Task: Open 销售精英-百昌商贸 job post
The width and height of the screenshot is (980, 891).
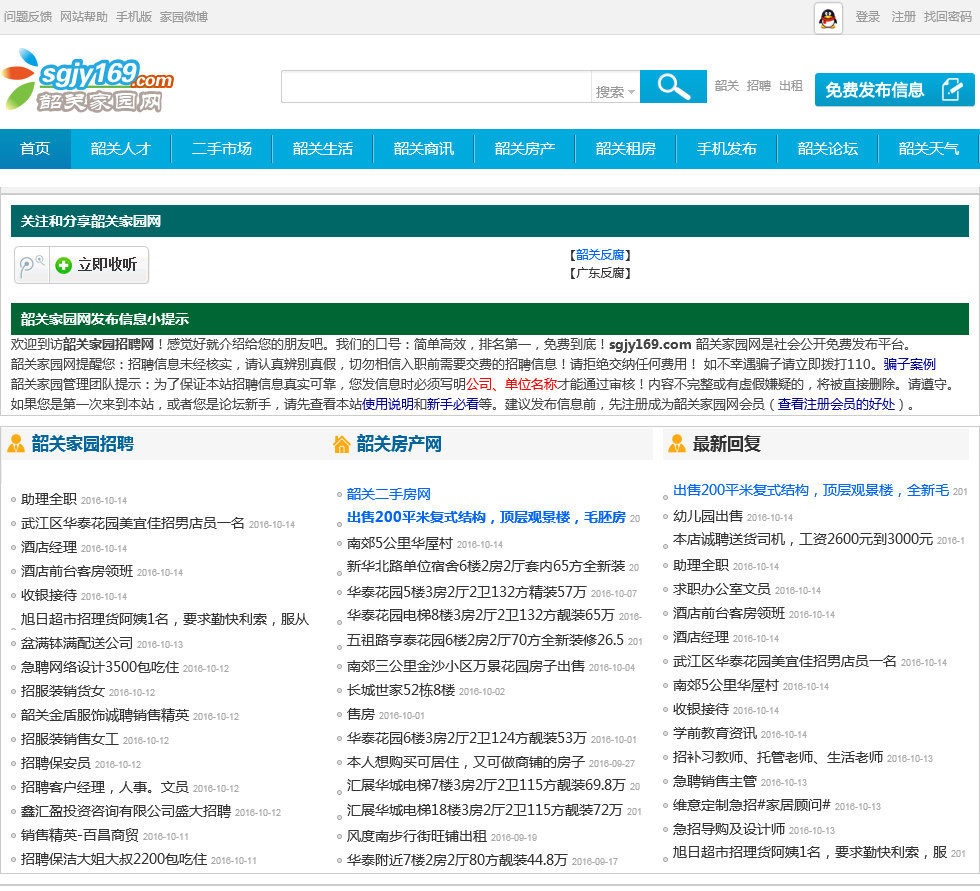Action: pyautogui.click(x=79, y=835)
